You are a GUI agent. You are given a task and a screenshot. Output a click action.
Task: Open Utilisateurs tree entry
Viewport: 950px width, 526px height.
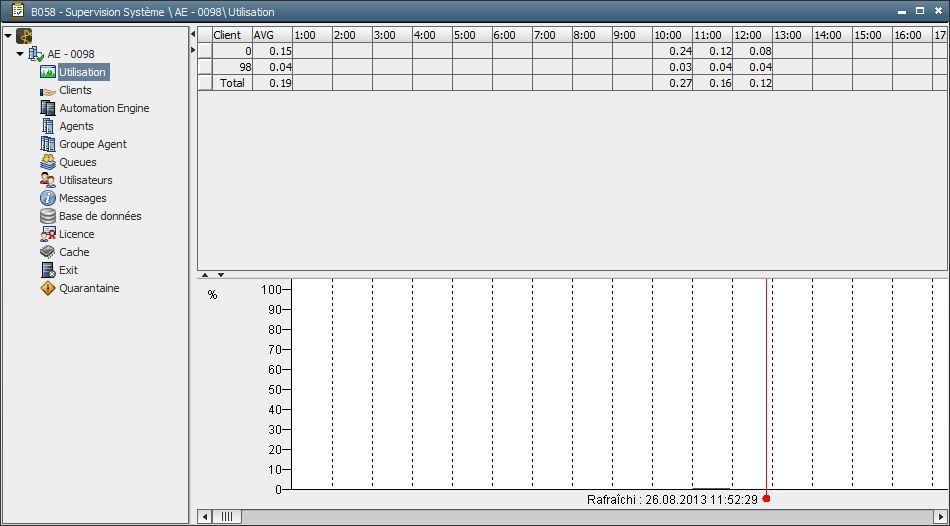[85, 180]
